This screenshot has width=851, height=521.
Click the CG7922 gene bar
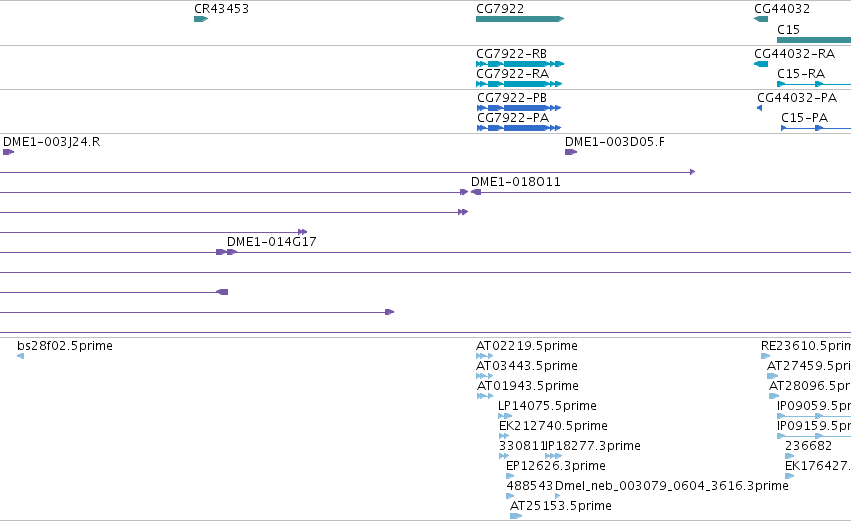click(x=520, y=19)
